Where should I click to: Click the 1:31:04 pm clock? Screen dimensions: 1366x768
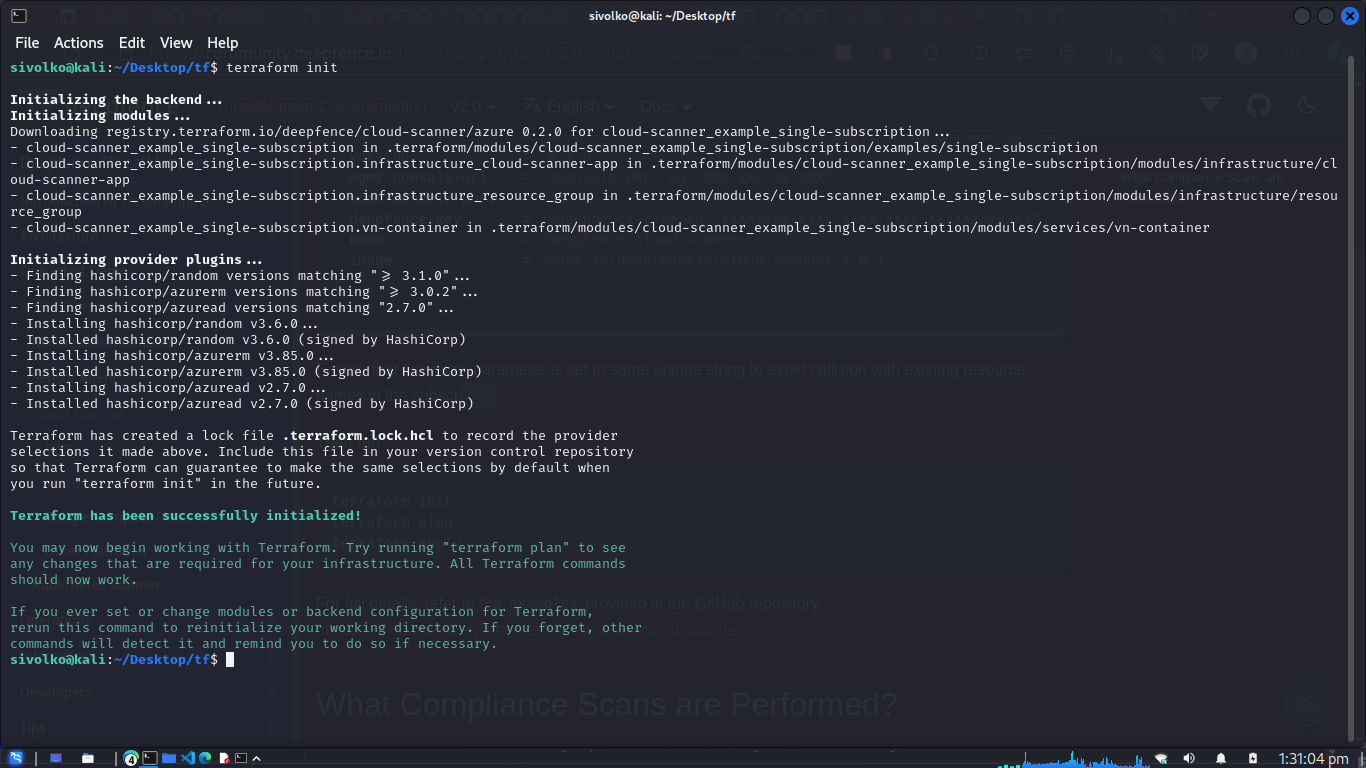[x=1313, y=759]
